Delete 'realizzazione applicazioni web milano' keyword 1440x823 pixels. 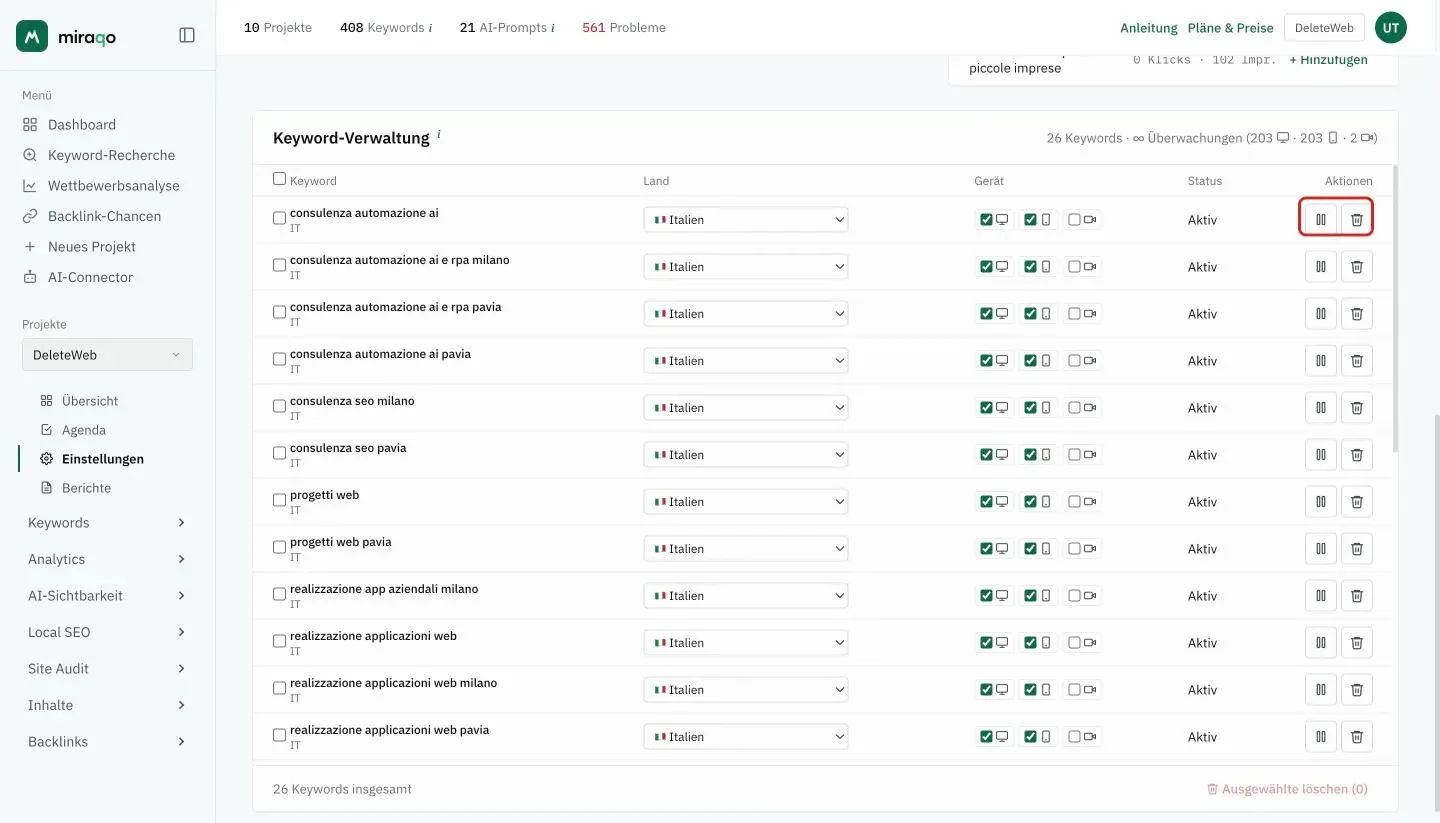tap(1356, 689)
